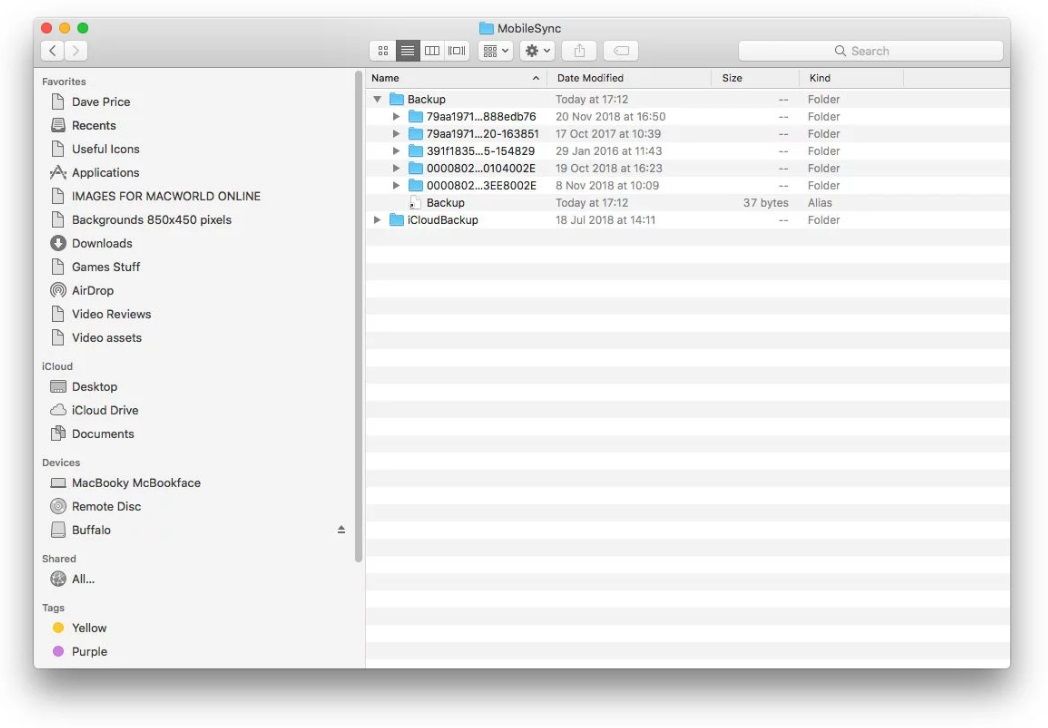Open Dave Price in the sidebar
Screen dimensions: 1048x728
[101, 102]
